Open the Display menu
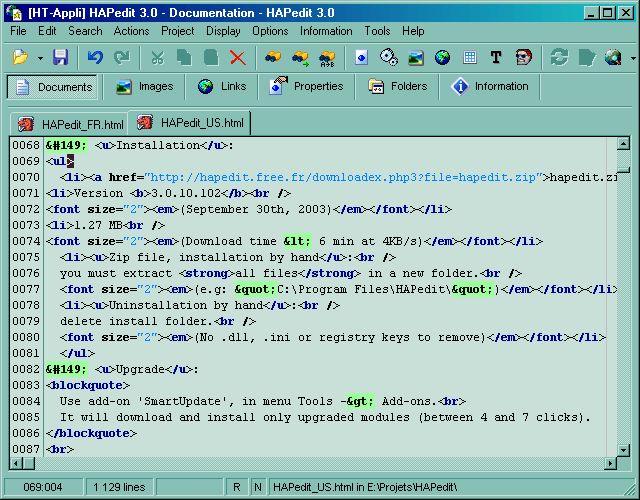Viewport: 640px width, 500px height. point(223,31)
